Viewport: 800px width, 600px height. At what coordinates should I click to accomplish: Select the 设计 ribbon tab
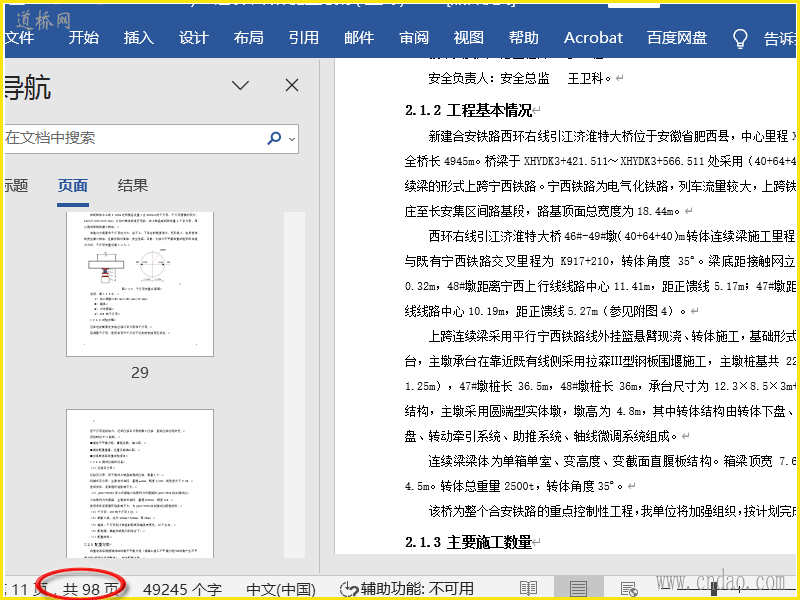pos(193,38)
